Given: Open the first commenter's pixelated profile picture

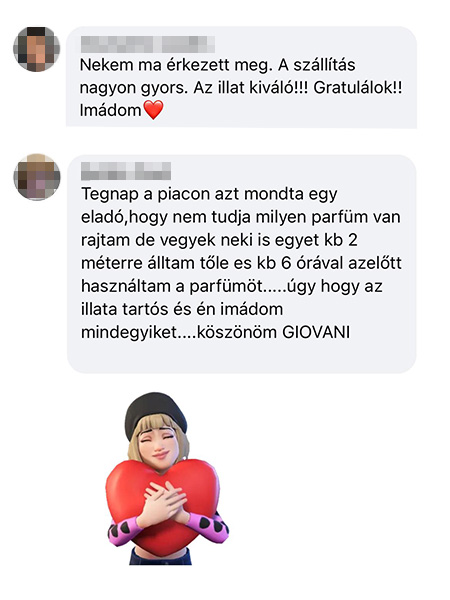Looking at the screenshot, I should pos(37,49).
